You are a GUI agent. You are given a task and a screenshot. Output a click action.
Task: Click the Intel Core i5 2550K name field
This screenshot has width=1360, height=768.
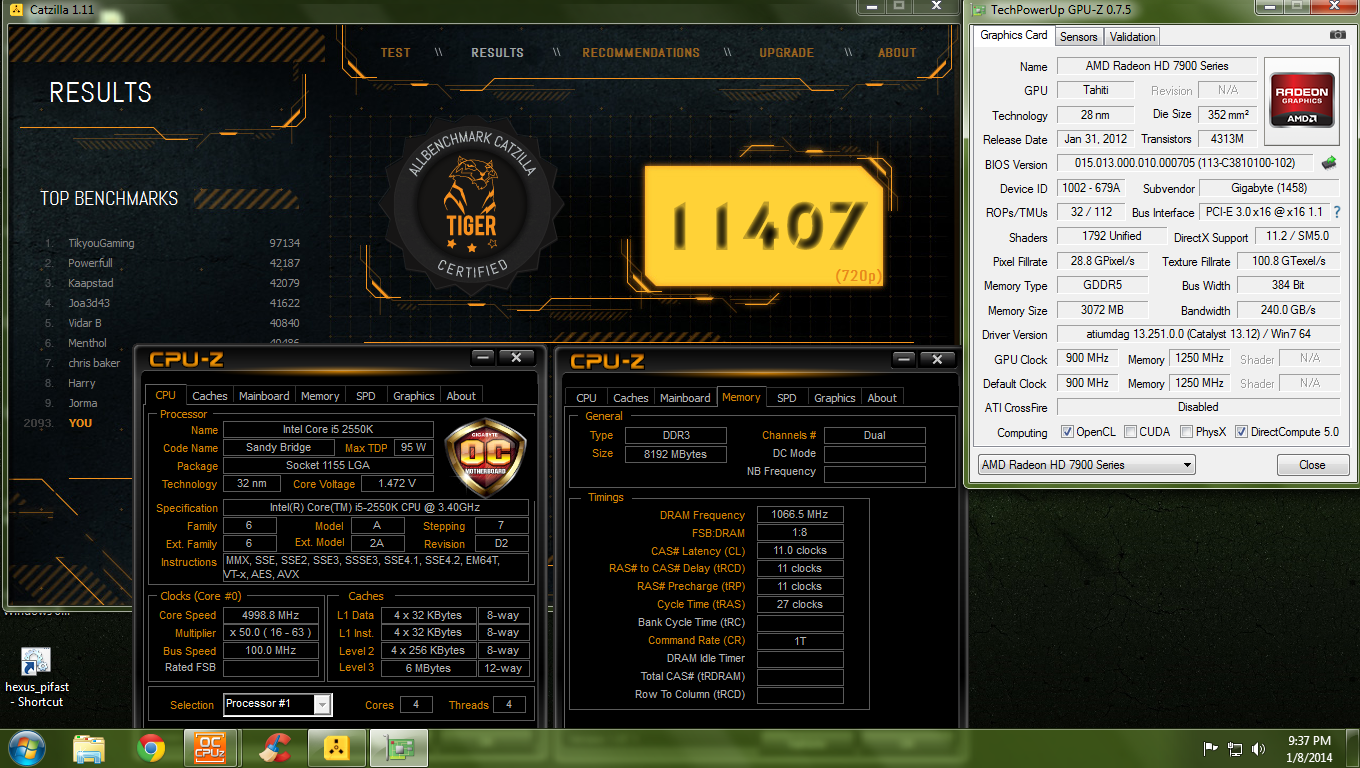coord(328,430)
